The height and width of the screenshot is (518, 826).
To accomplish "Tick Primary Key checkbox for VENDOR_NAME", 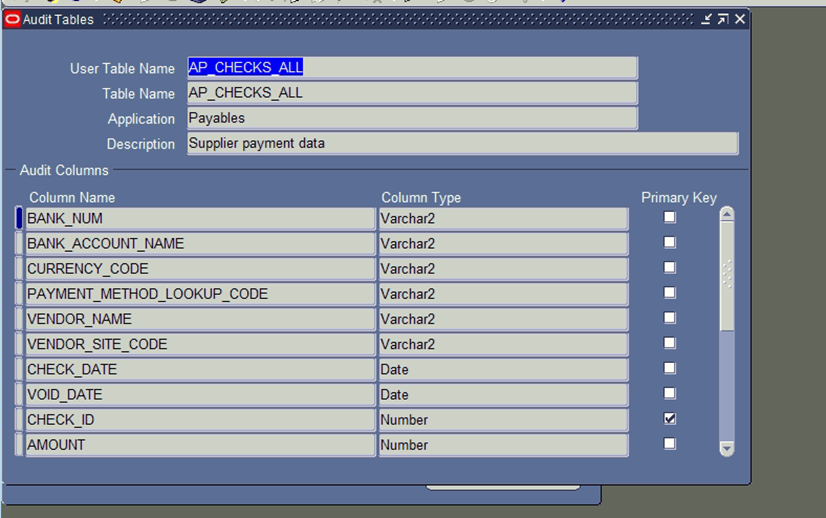I will [670, 318].
